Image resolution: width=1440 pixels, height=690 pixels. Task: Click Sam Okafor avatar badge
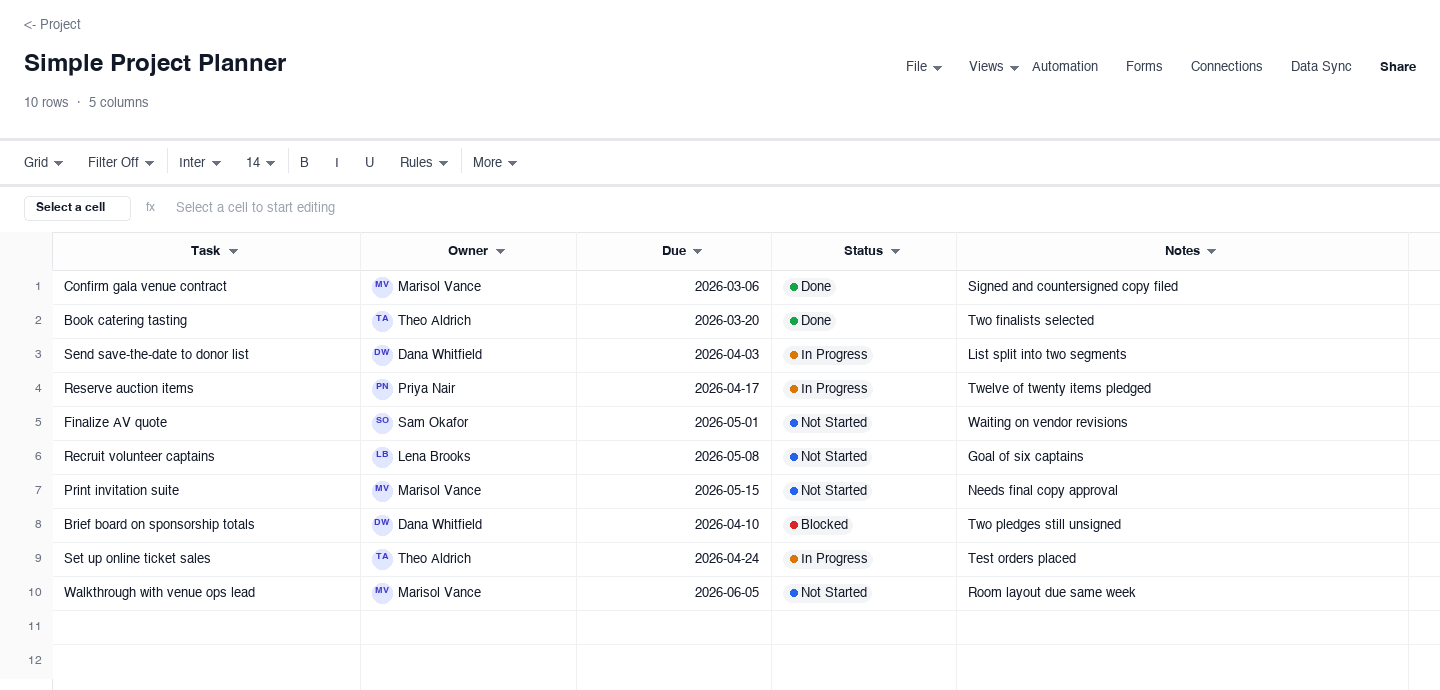click(x=382, y=422)
